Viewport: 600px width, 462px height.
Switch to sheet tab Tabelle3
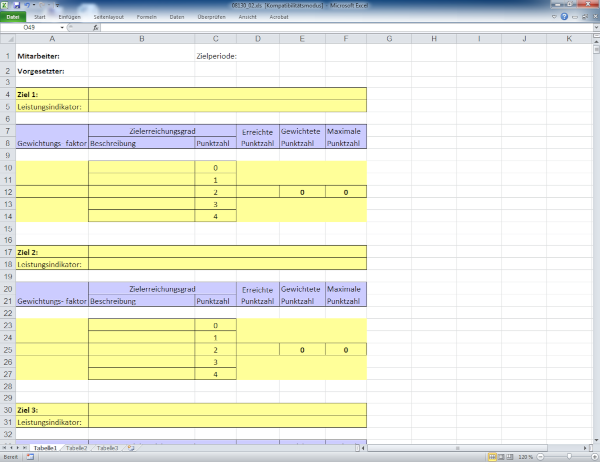click(x=108, y=448)
